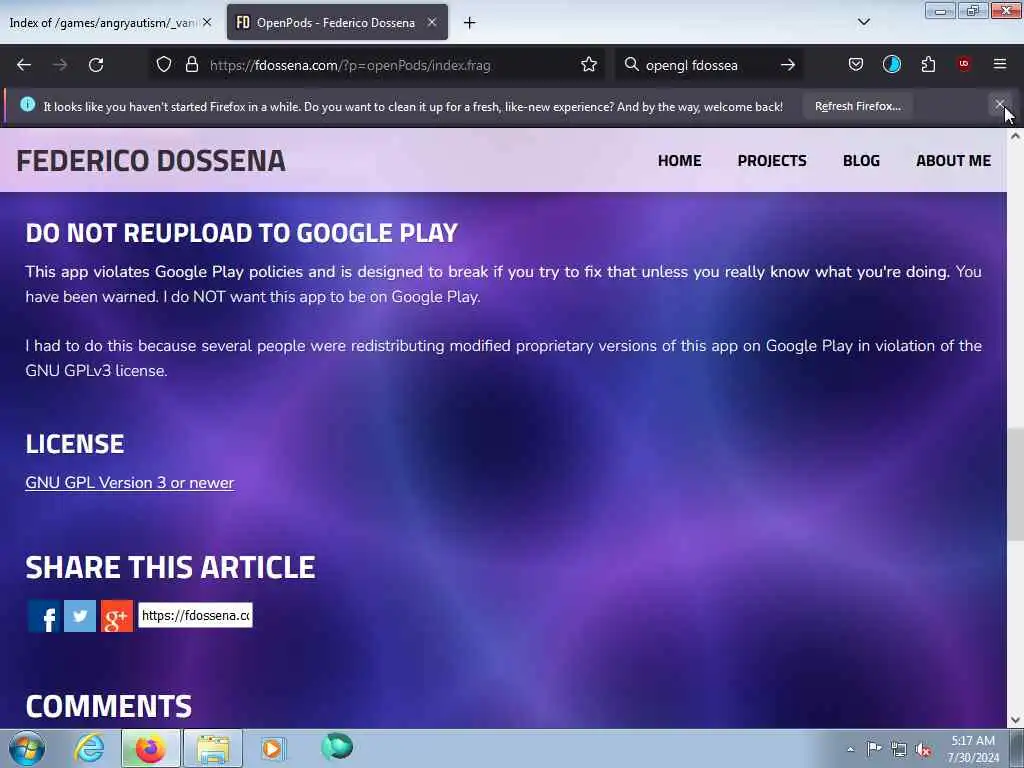Viewport: 1024px width, 768px height.
Task: Open the ABOUT ME menu item
Action: click(x=953, y=161)
